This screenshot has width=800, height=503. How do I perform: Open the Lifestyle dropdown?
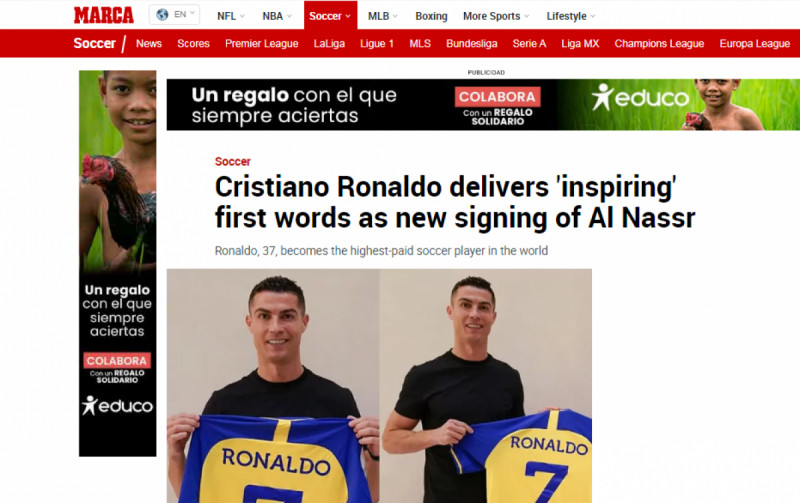coord(571,16)
